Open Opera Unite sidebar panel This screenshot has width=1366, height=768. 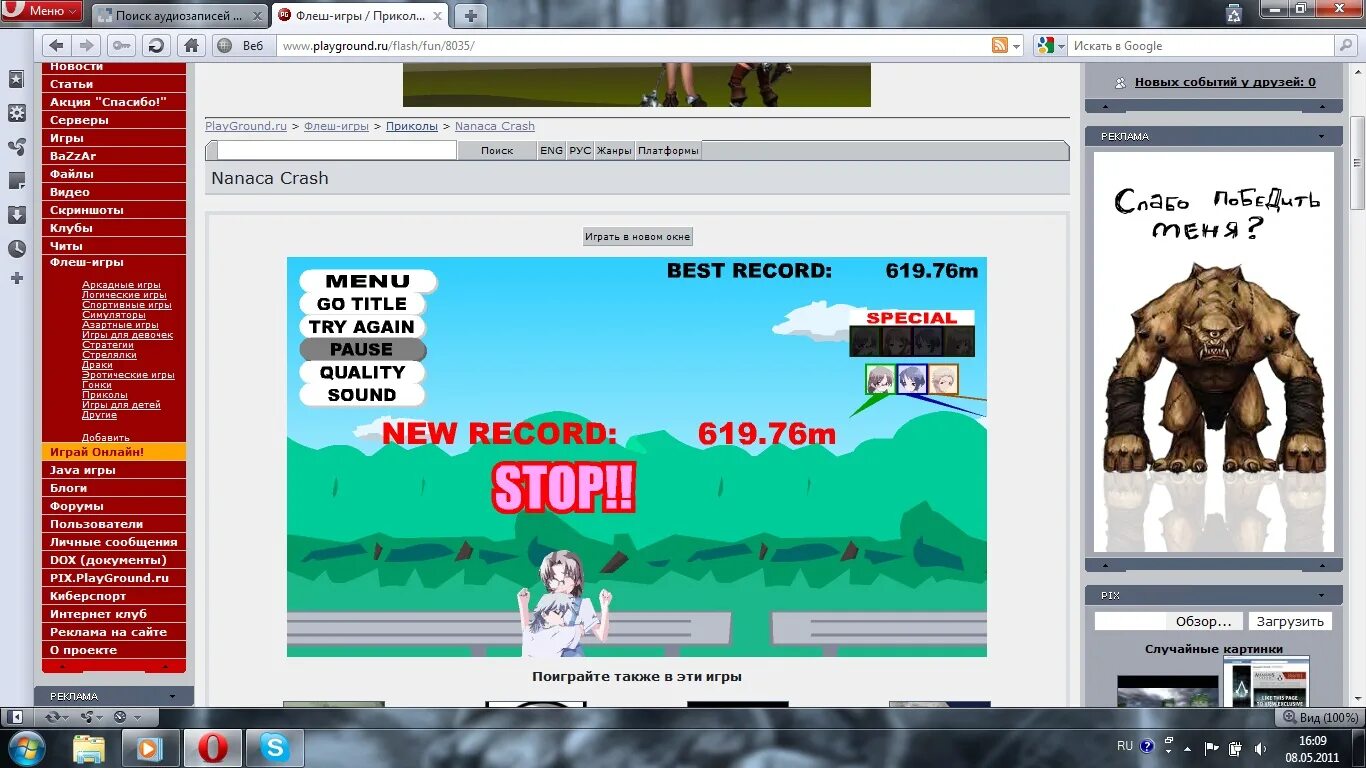16,147
